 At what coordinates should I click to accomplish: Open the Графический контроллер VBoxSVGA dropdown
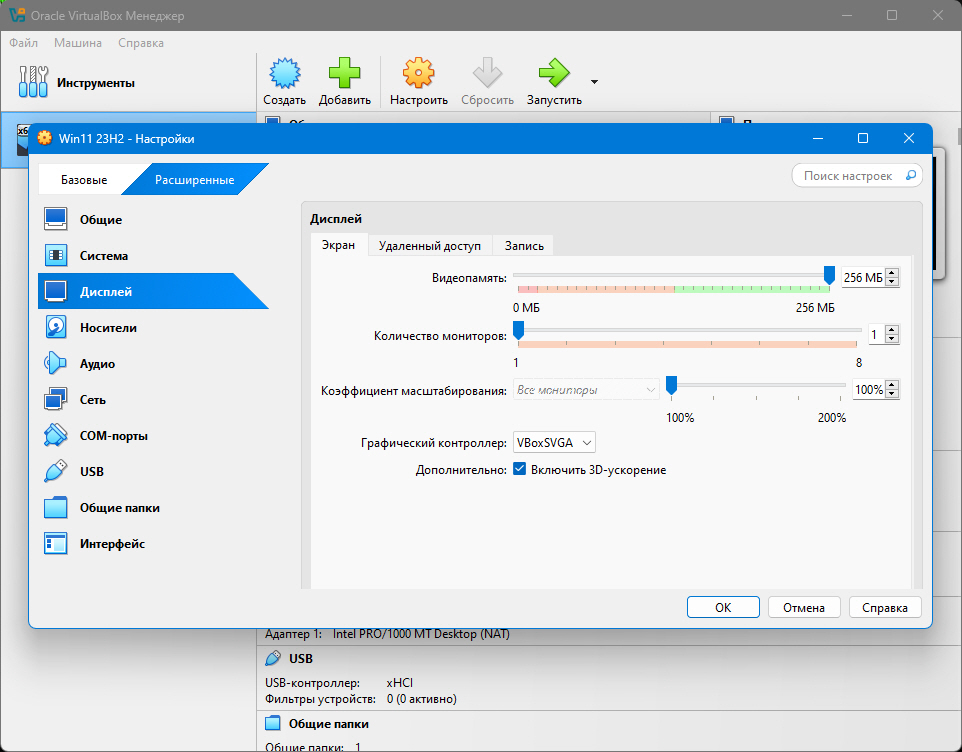(554, 442)
